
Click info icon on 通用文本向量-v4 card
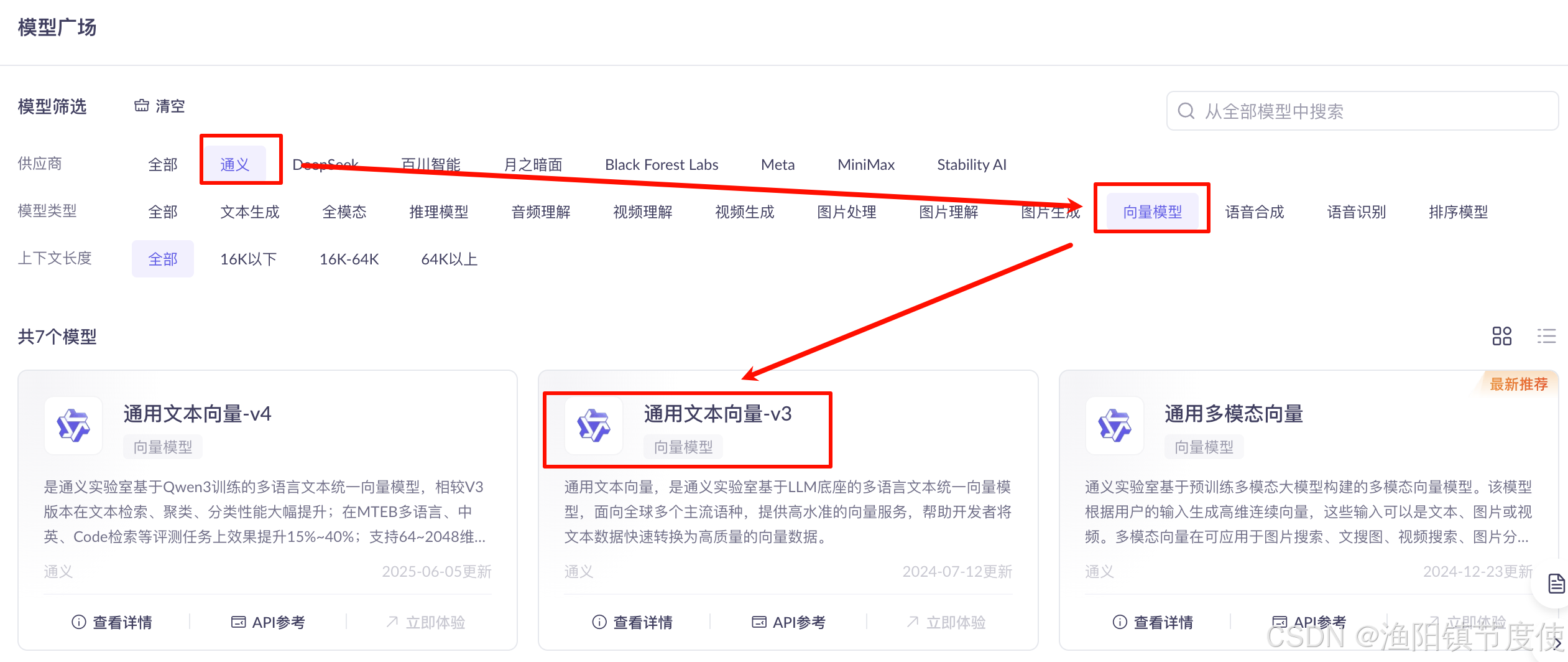[79, 622]
